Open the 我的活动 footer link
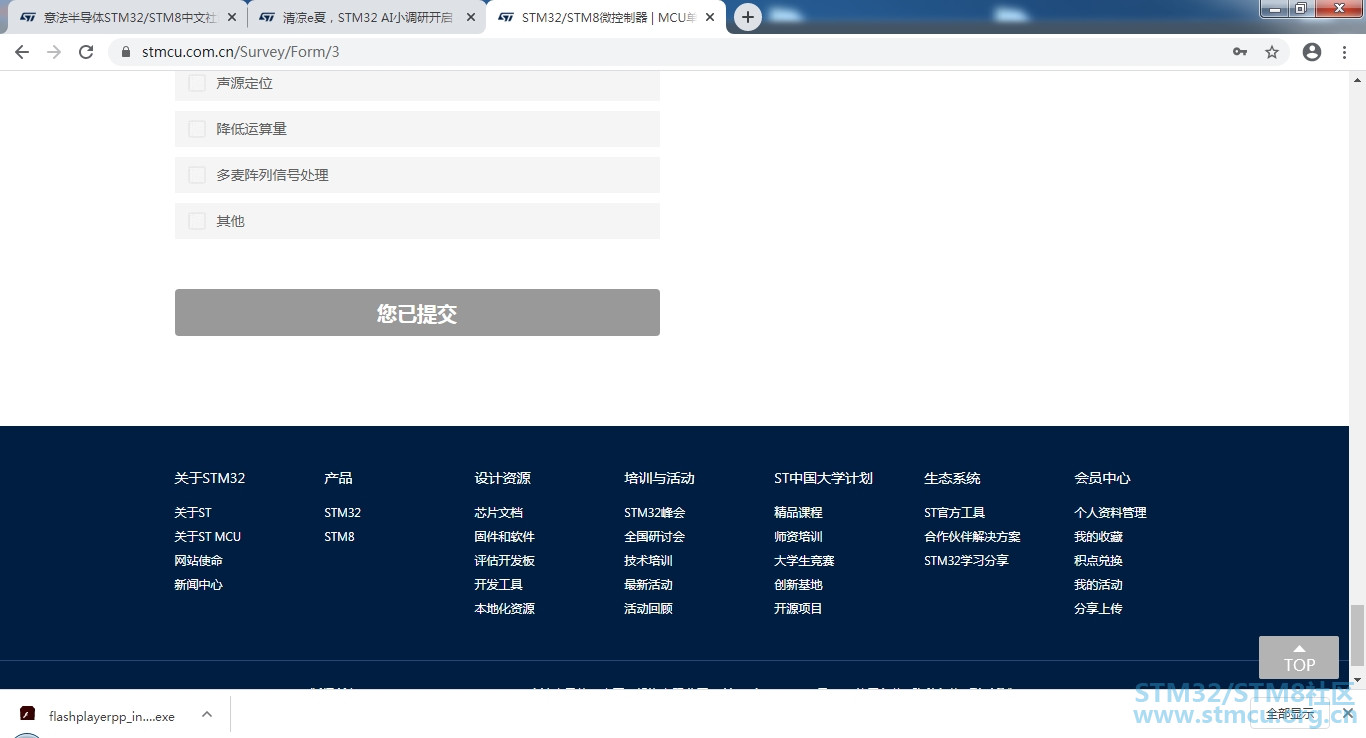The image size is (1366, 738). point(1099,585)
